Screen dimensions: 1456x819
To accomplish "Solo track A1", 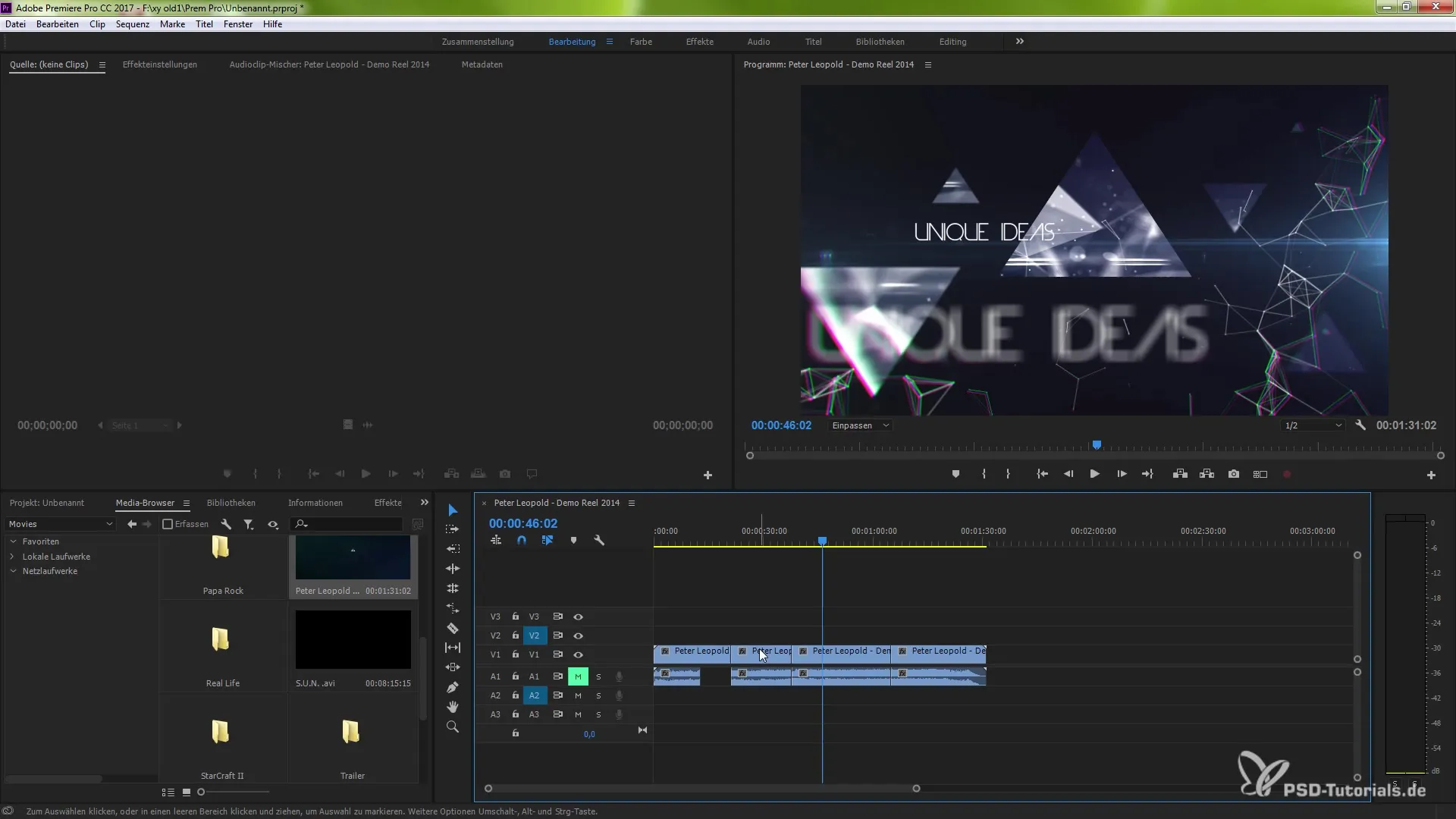I will (598, 676).
